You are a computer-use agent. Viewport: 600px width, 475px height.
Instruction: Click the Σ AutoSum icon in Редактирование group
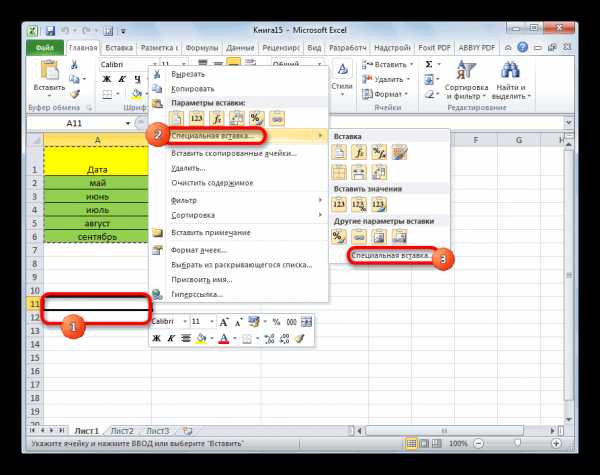click(x=429, y=64)
